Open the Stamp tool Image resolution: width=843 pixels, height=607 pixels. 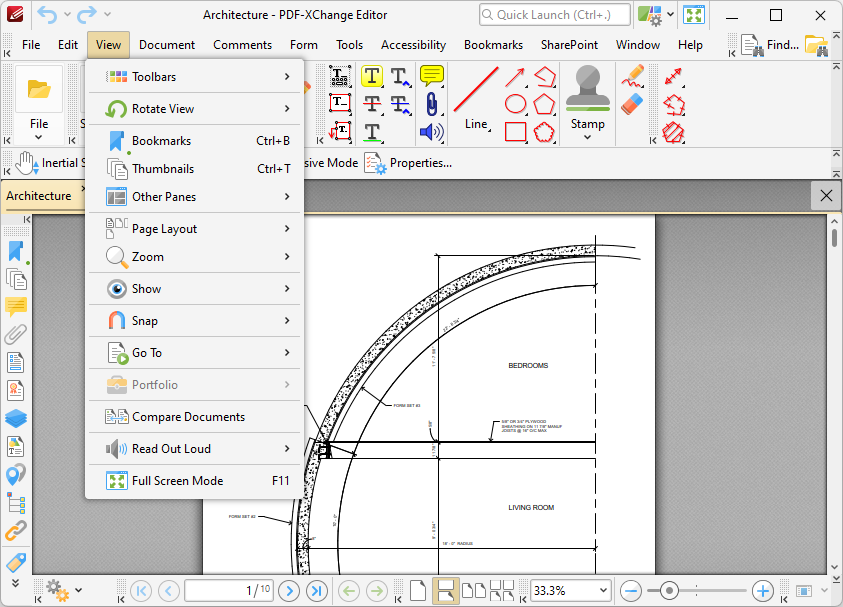click(587, 103)
